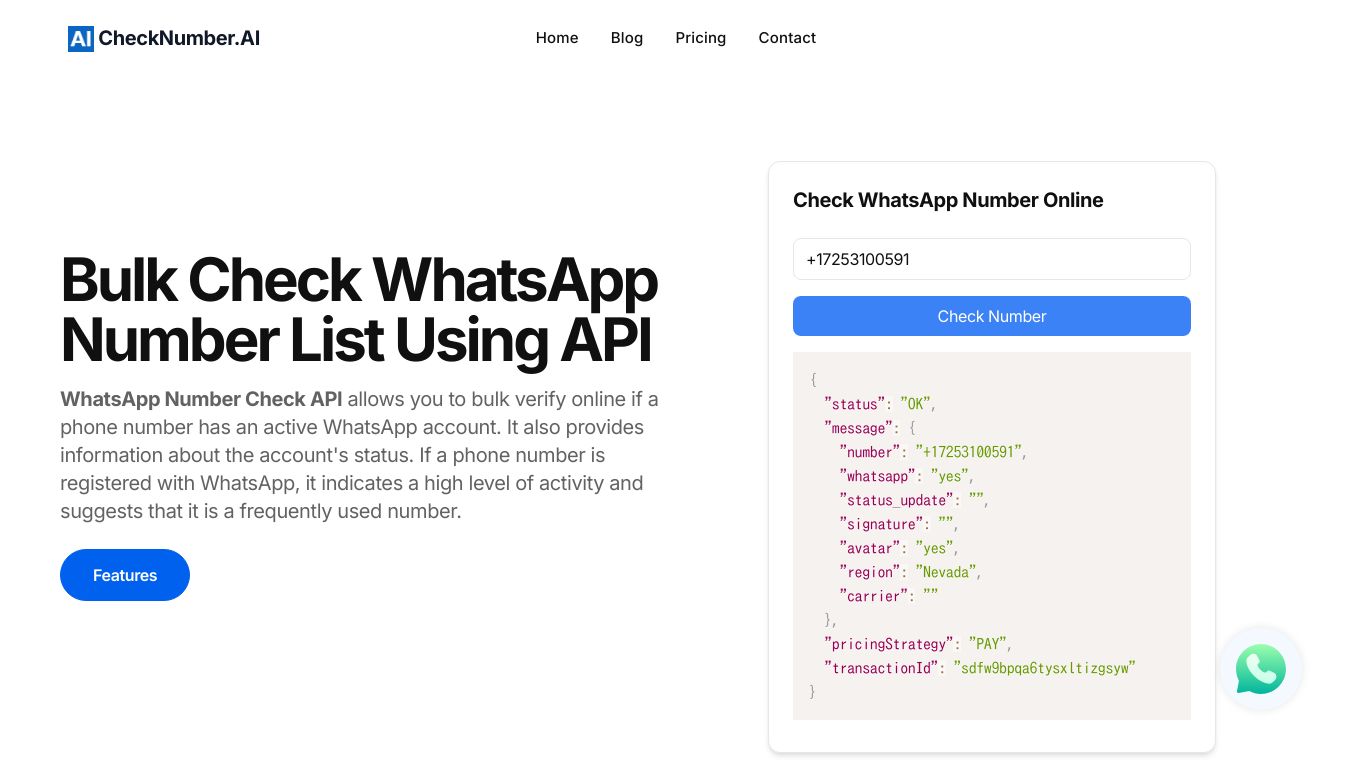Click the "Check WhatsApp Number Online" heading
The width and height of the screenshot is (1352, 760).
[948, 200]
